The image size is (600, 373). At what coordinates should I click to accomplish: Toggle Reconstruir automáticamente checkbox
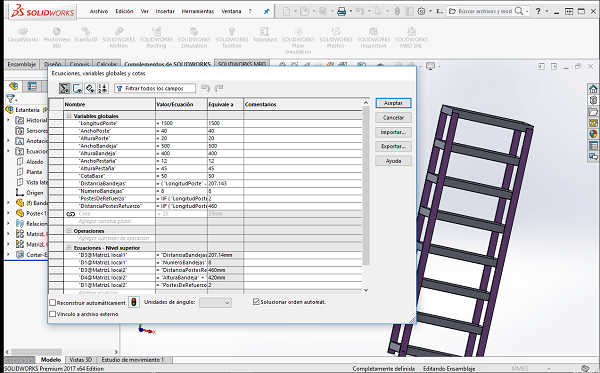pyautogui.click(x=53, y=303)
